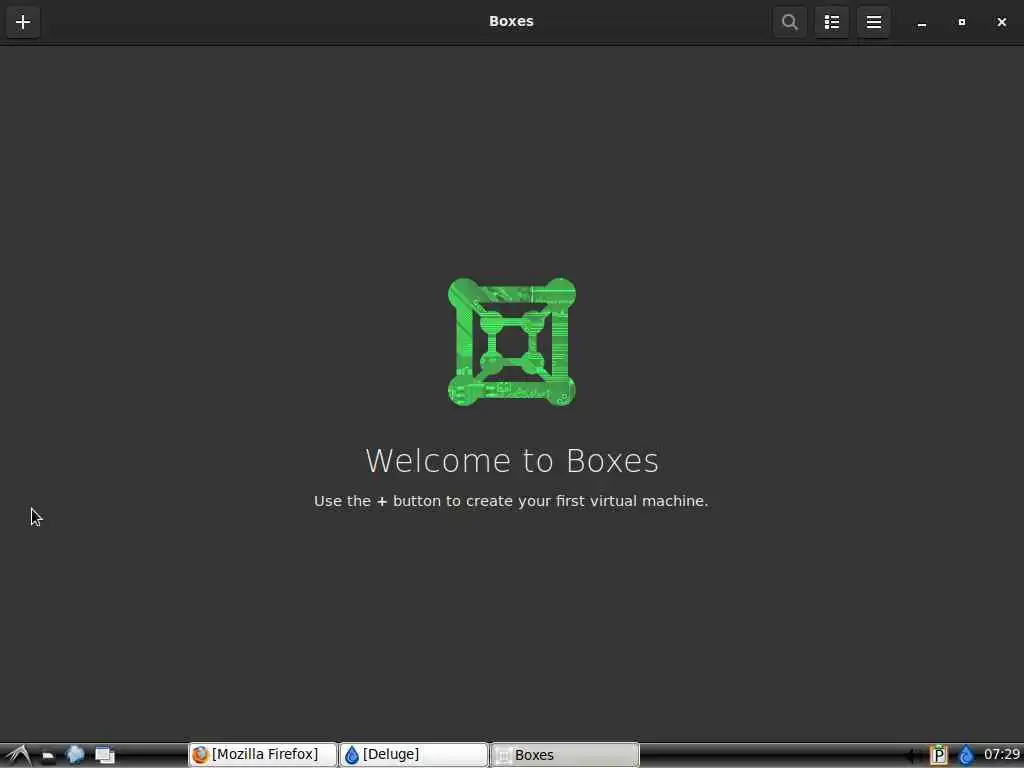Minimize the Boxes window
Viewport: 1024px width, 768px height.
(x=921, y=22)
